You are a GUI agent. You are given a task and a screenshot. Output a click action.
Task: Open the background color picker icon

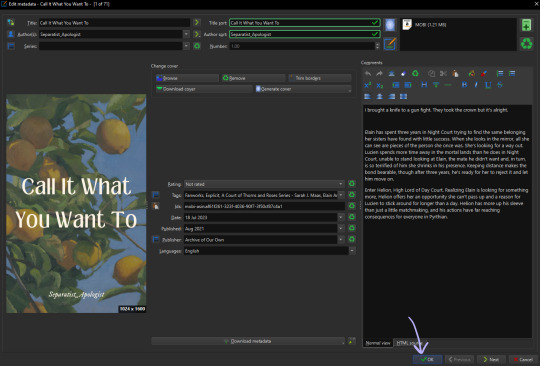(x=472, y=73)
